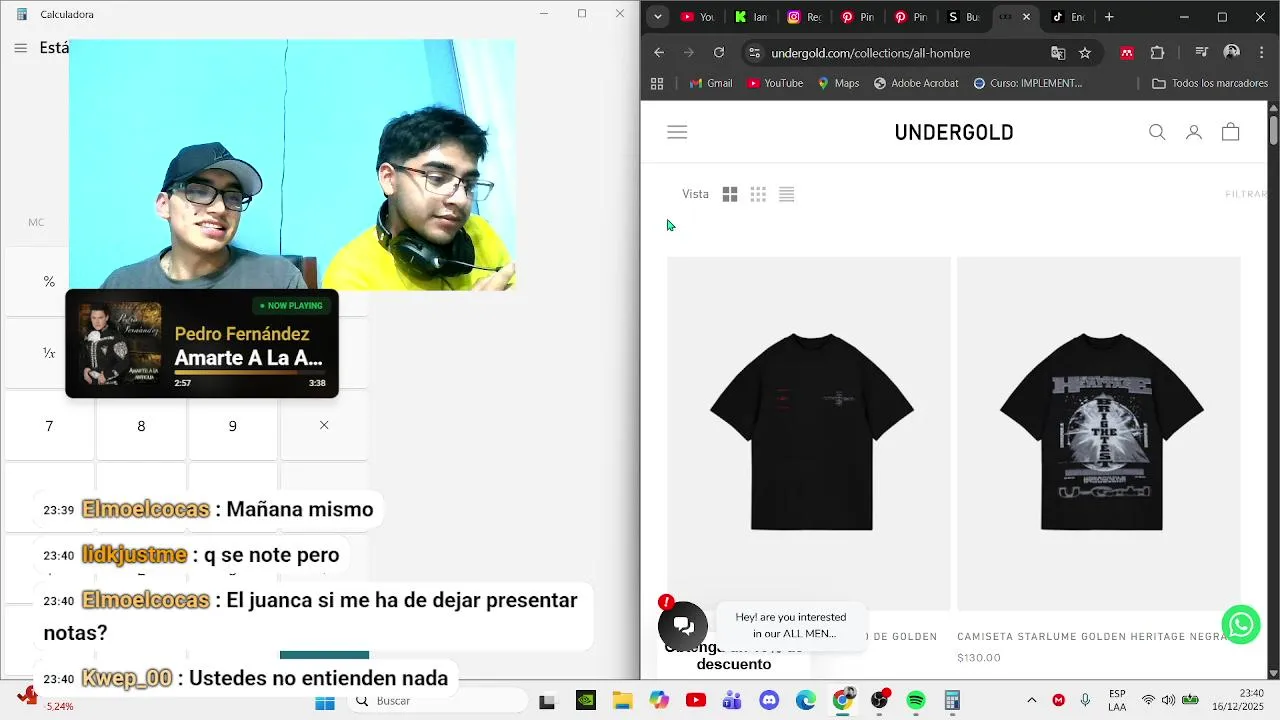Image resolution: width=1280 pixels, height=720 pixels.
Task: Show hidden system tray icons
Action: [1032, 700]
